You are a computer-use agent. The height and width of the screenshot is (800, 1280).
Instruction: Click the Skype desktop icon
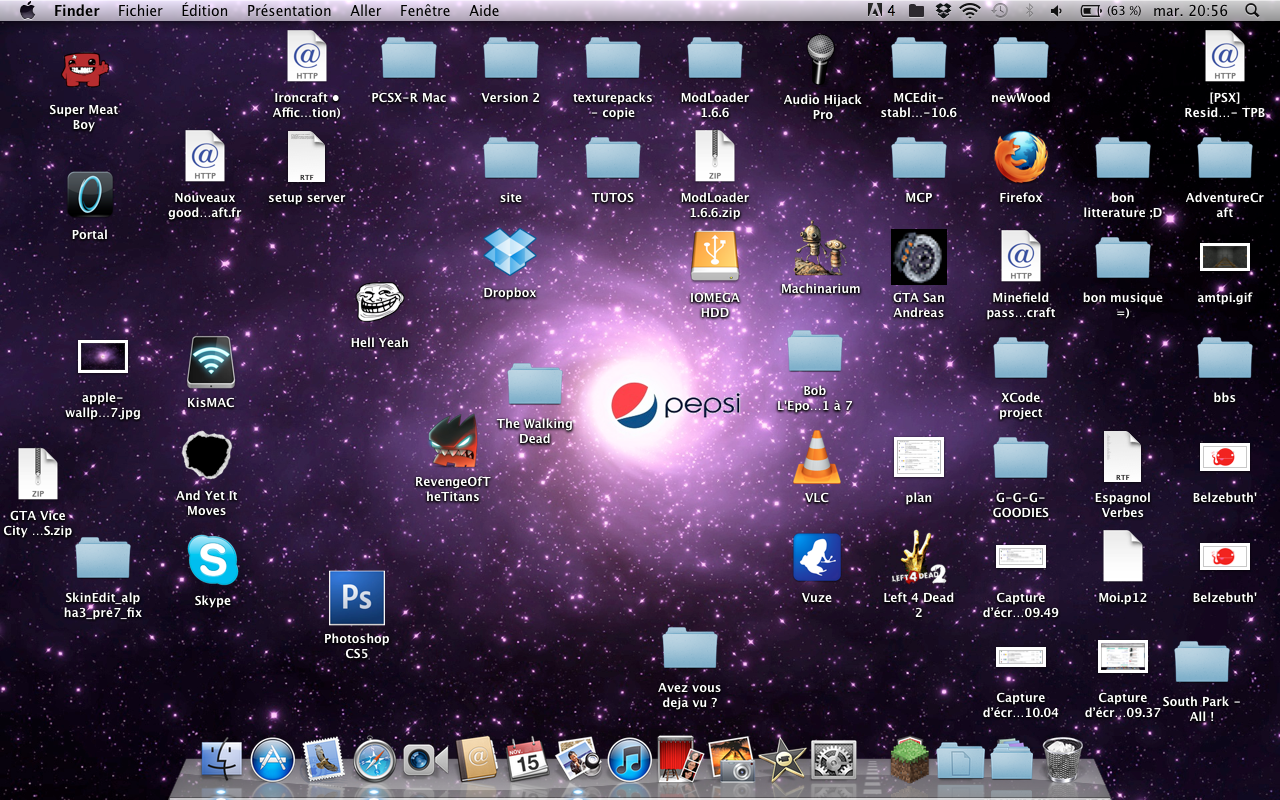click(213, 560)
